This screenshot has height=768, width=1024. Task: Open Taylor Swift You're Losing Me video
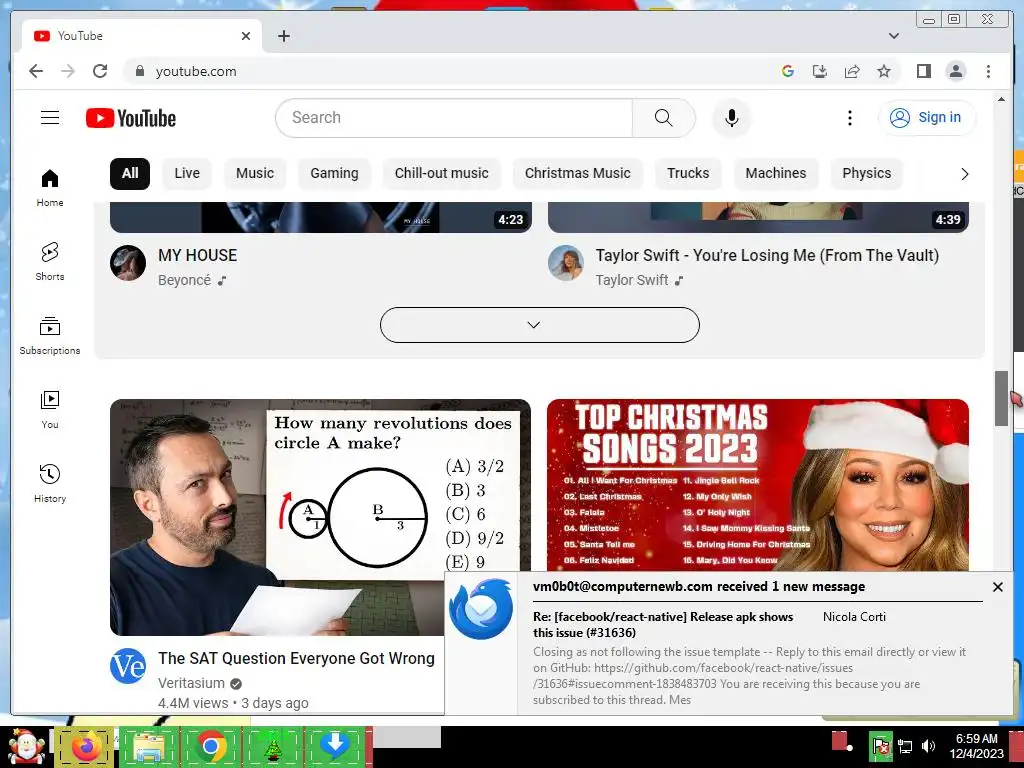767,255
